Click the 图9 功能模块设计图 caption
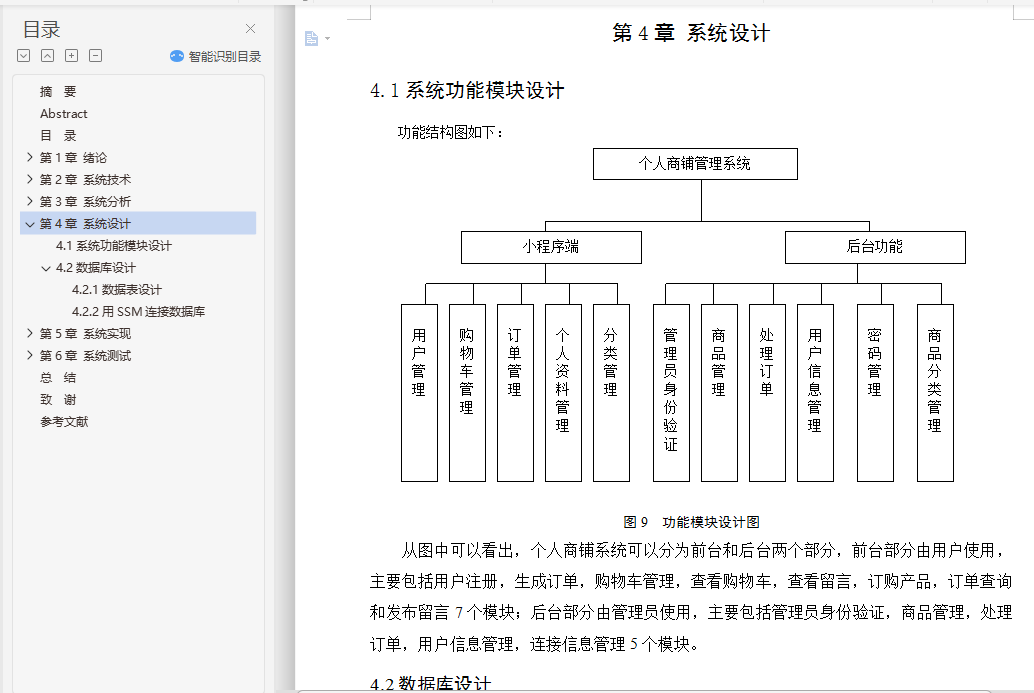Screen dimensions: 1034x693 [691, 522]
